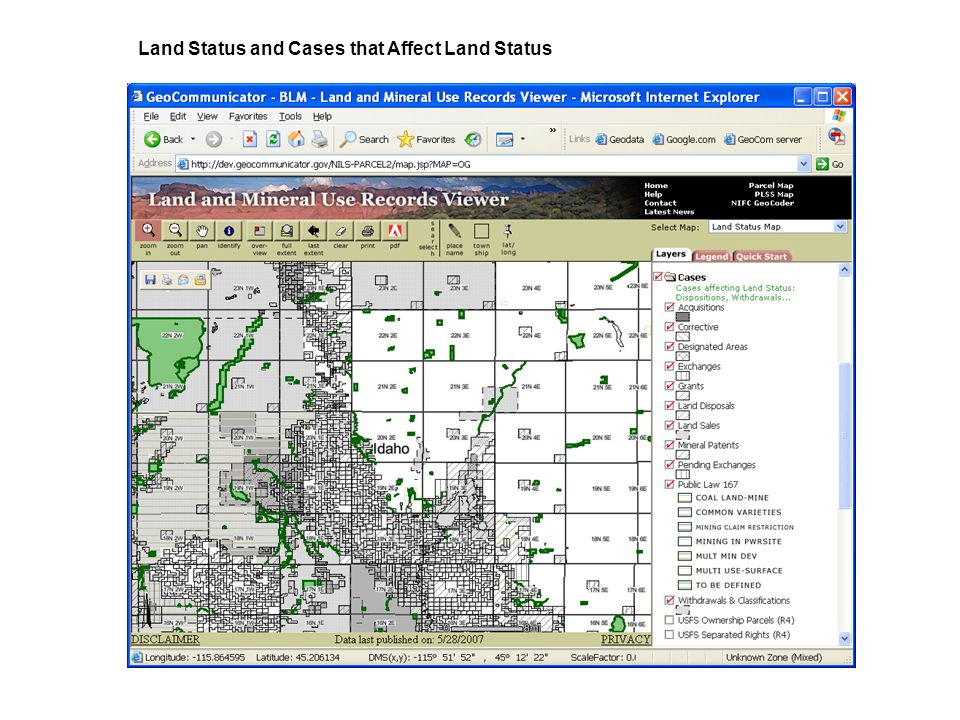Open the overview map tool
This screenshot has width=960, height=720.
click(259, 231)
